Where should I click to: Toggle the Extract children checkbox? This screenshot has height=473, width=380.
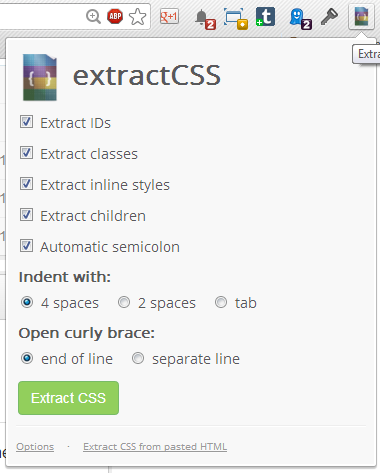pos(26,215)
